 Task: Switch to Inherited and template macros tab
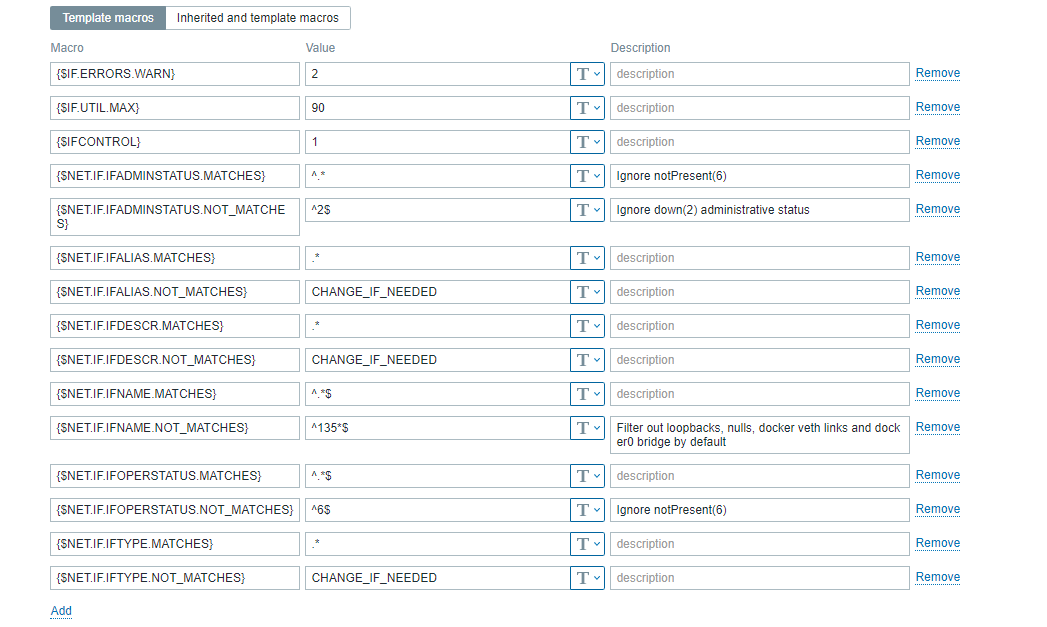click(x=257, y=18)
